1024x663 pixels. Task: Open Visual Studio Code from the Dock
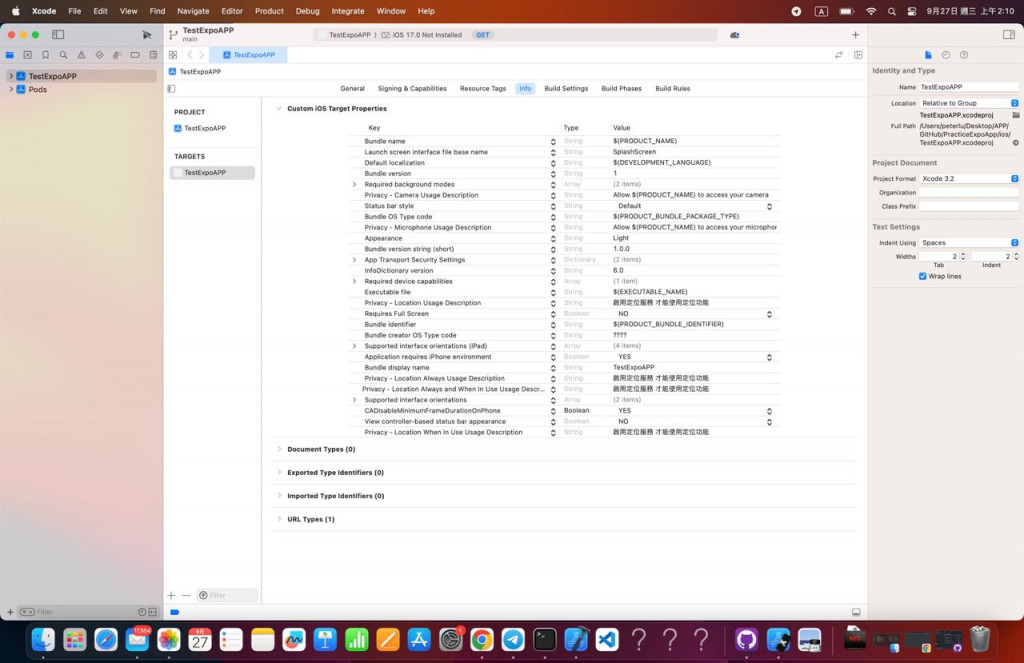pos(607,639)
